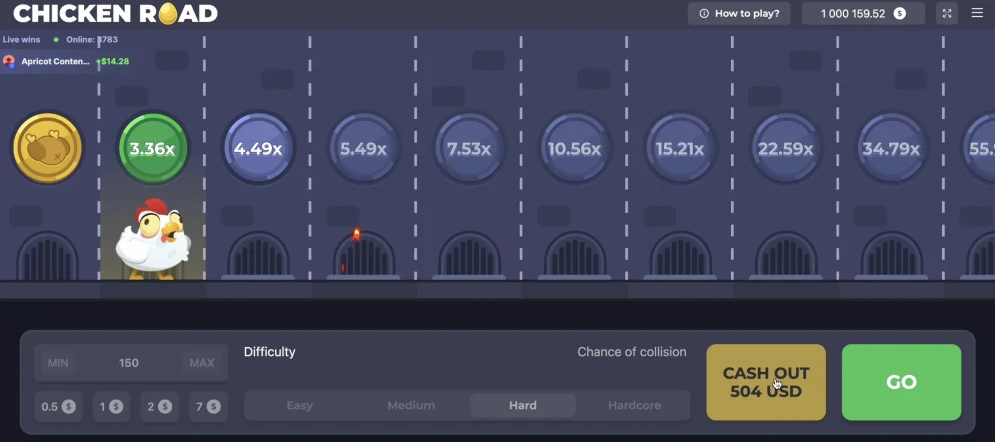
Task: Choose the Hard difficulty option
Action: (523, 405)
